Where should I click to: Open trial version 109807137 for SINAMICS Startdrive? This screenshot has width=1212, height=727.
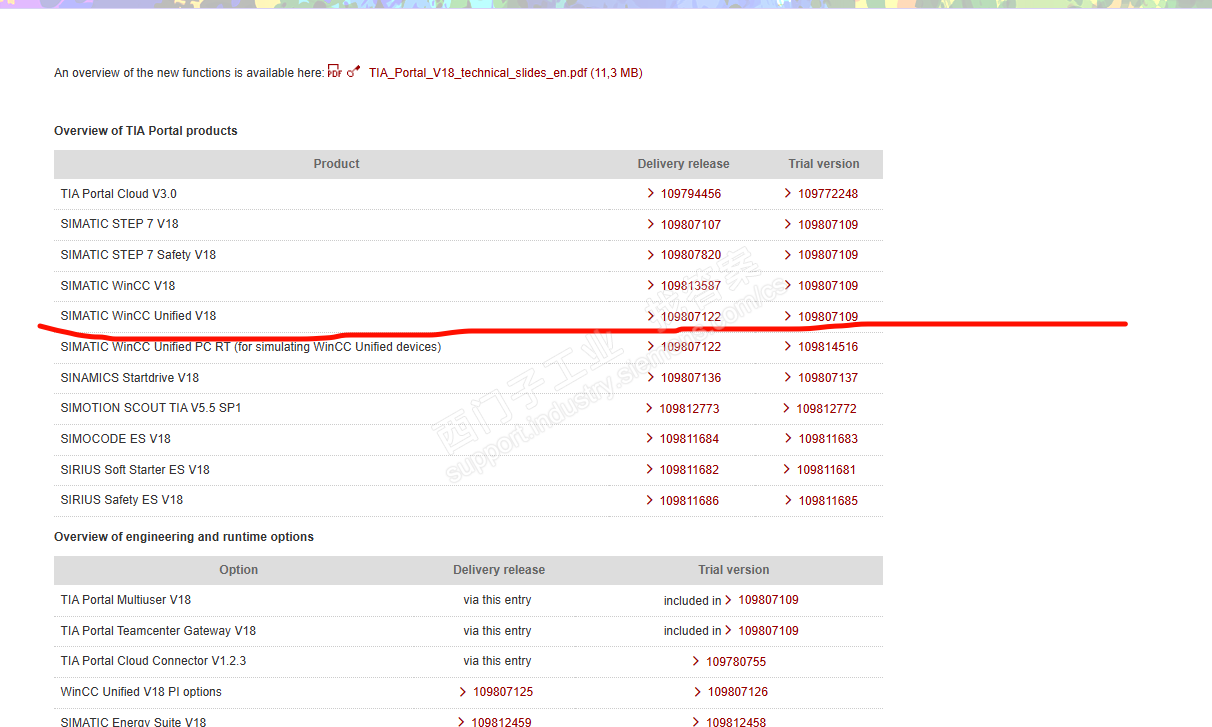[828, 378]
